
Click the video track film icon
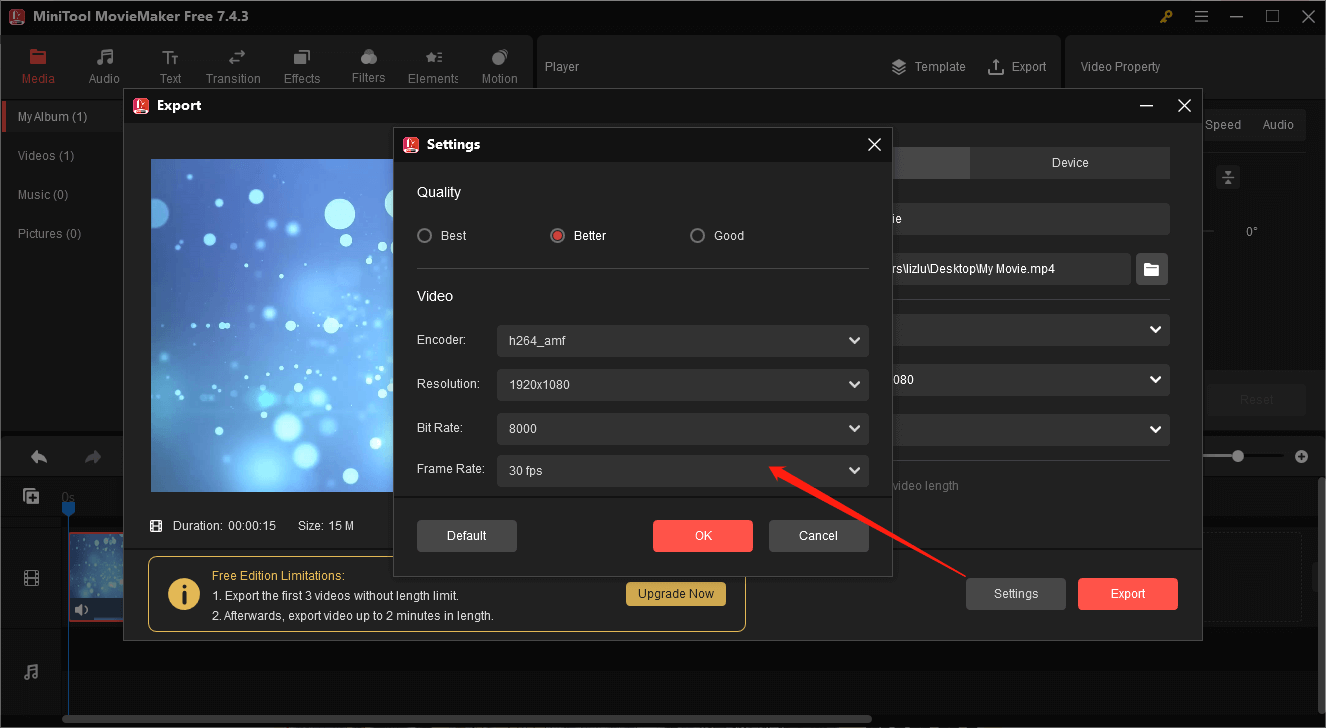coord(32,578)
